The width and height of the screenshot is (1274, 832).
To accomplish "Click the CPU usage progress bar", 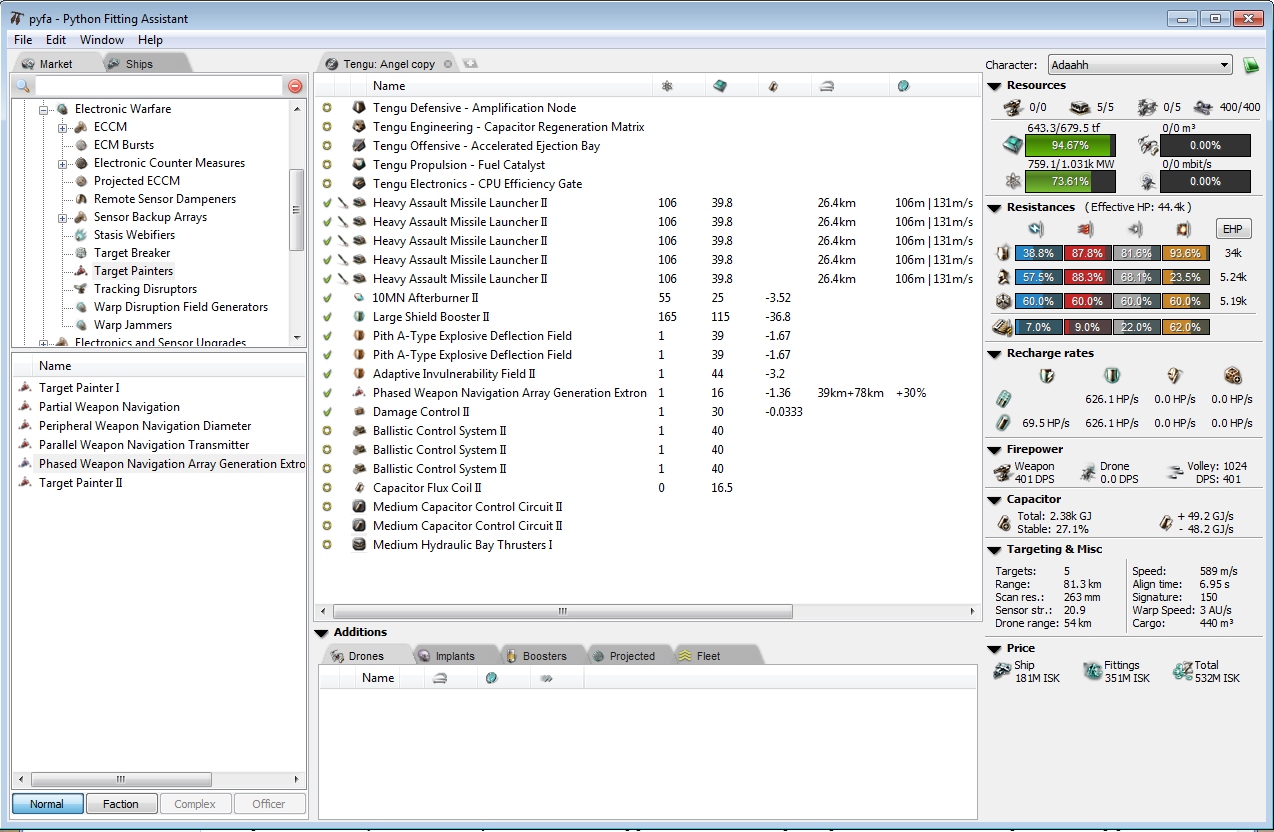I will (1070, 145).
